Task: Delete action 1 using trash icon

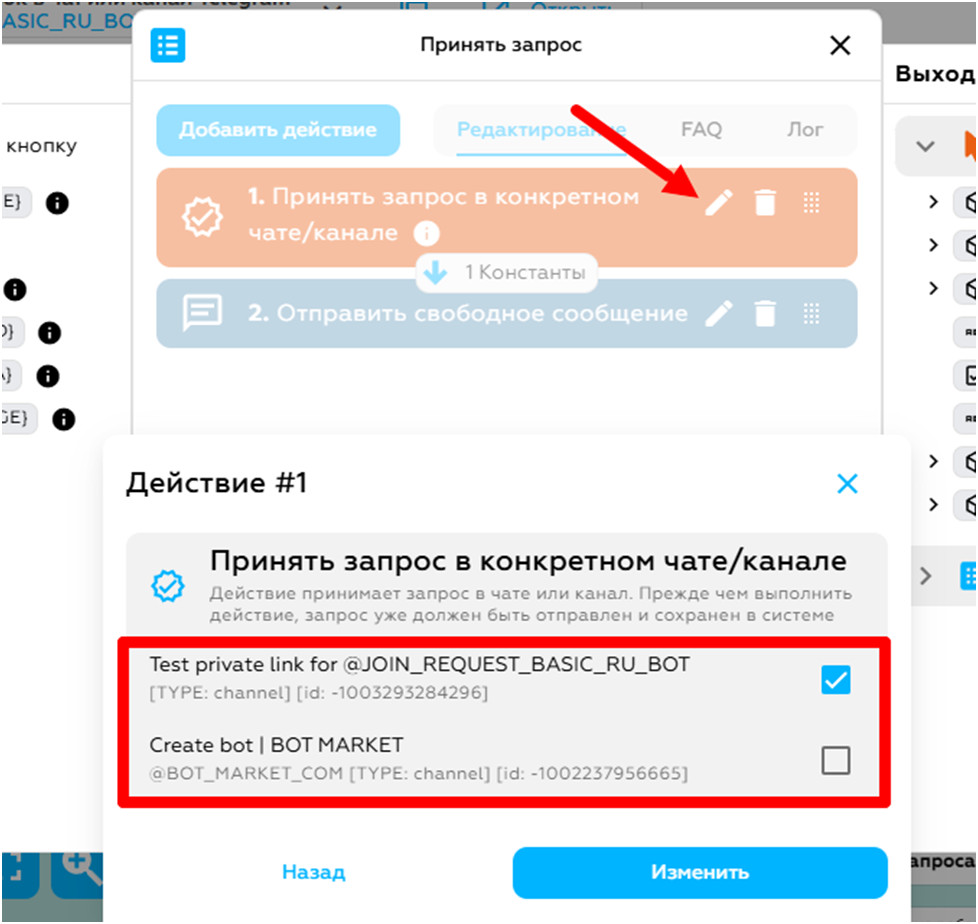Action: click(765, 203)
